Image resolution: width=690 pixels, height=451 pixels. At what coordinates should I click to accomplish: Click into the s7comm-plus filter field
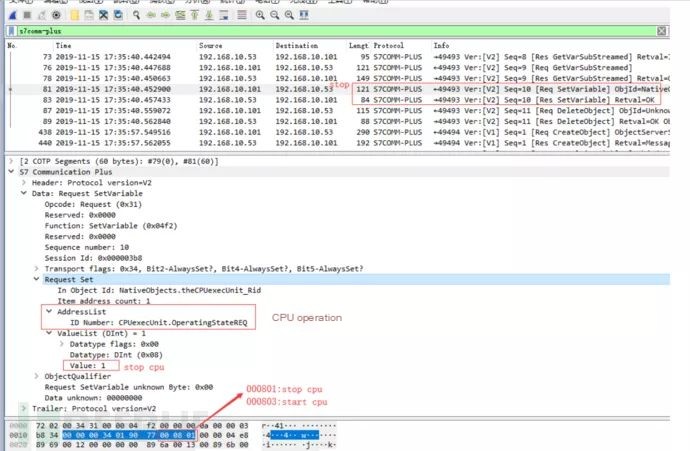[x=337, y=31]
